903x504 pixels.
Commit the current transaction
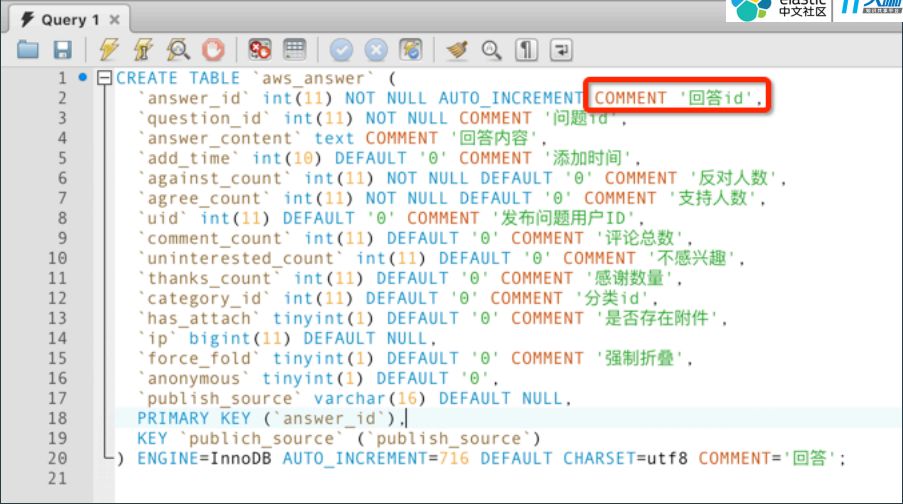341,50
